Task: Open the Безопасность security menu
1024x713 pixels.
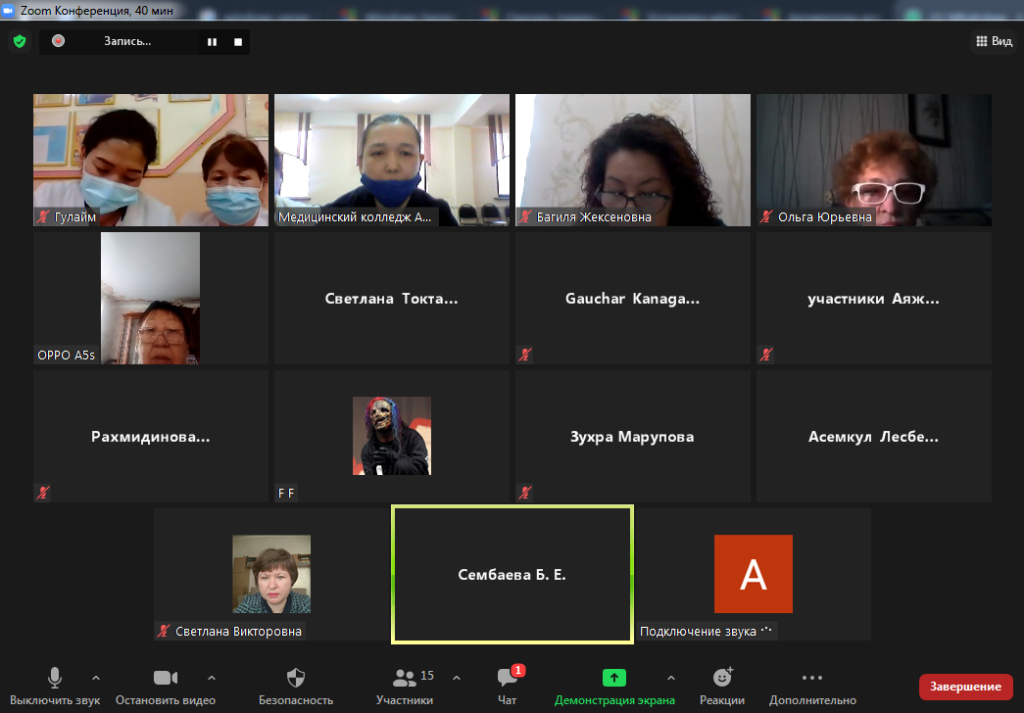Action: tap(295, 686)
